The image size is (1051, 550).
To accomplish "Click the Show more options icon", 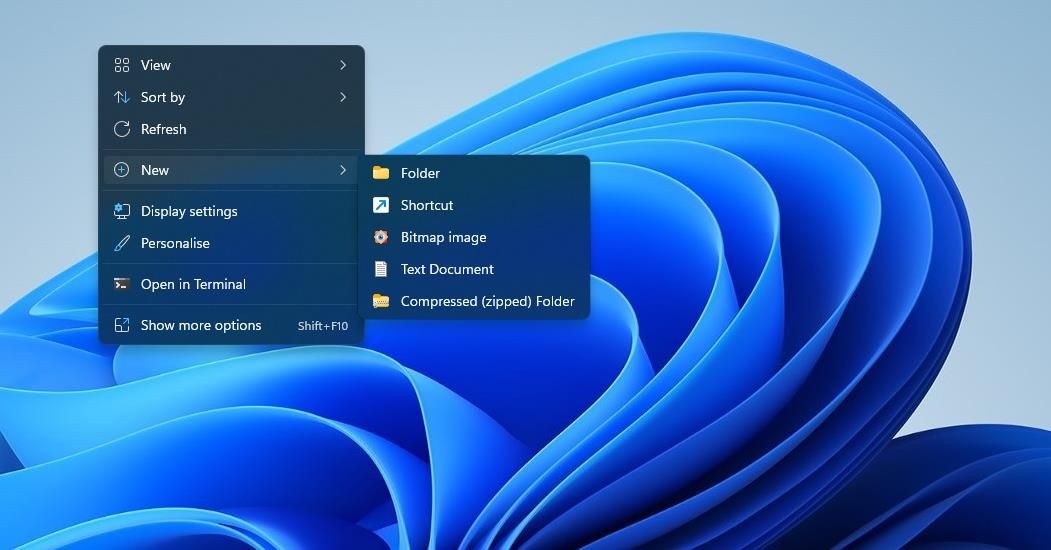I will 121,325.
